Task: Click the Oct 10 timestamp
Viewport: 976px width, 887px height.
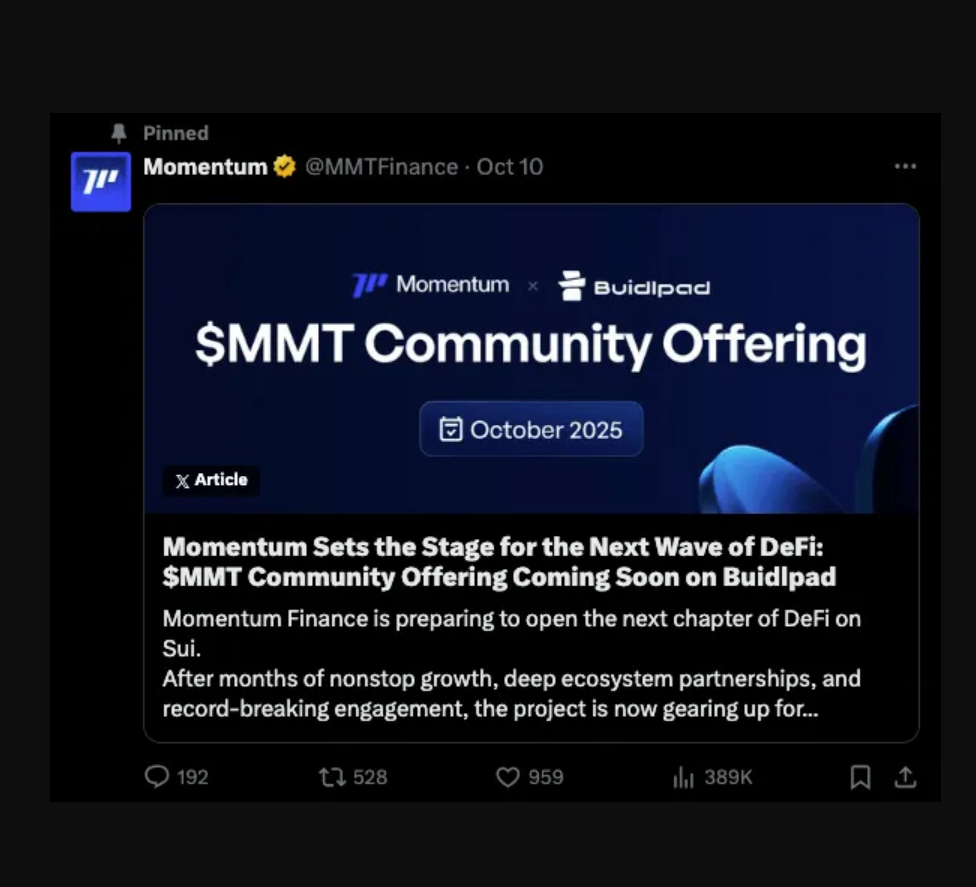Action: [509, 167]
